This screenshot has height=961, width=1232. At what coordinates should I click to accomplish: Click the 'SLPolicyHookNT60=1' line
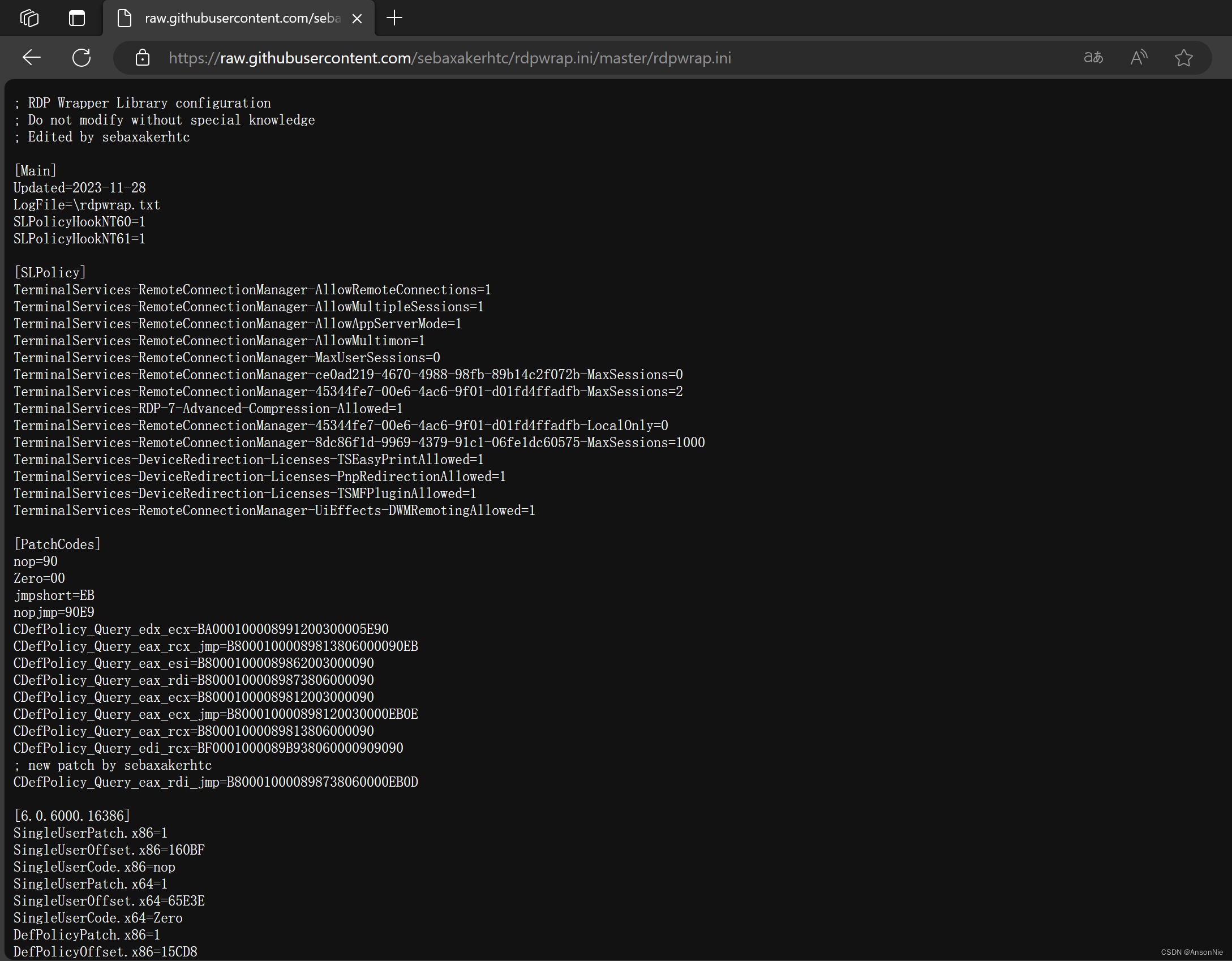pos(80,222)
